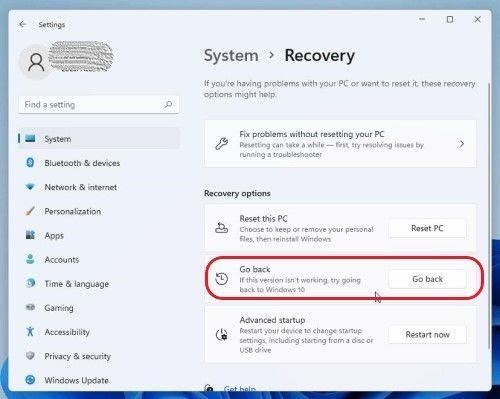This screenshot has width=500, height=399.
Task: Maximize the Settings window
Action: [x=450, y=19]
